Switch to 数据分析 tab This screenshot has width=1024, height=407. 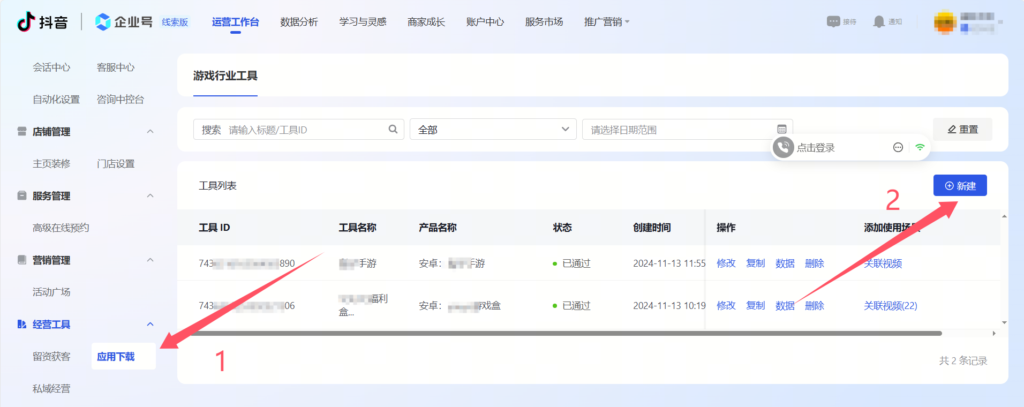pos(299,22)
